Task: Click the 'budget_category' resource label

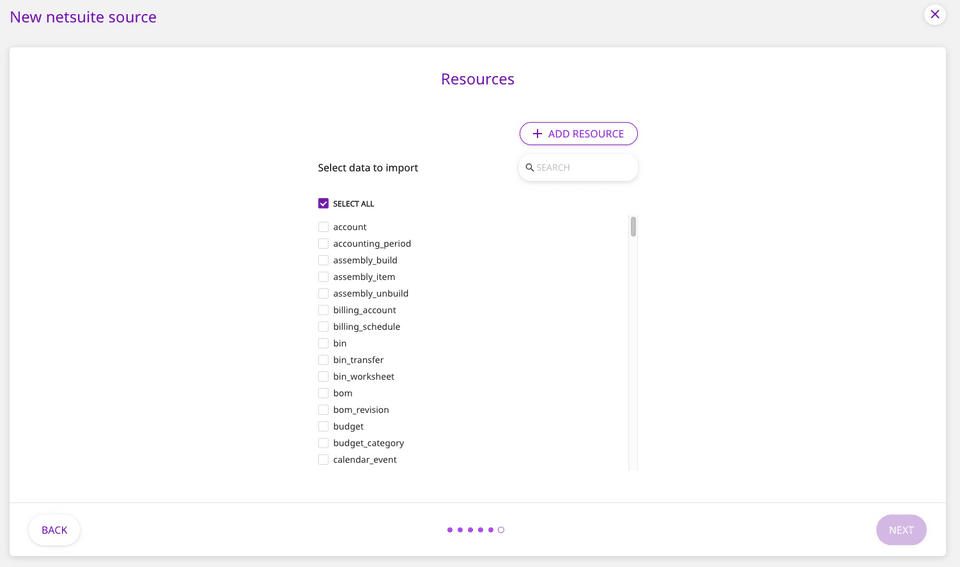Action: (369, 443)
